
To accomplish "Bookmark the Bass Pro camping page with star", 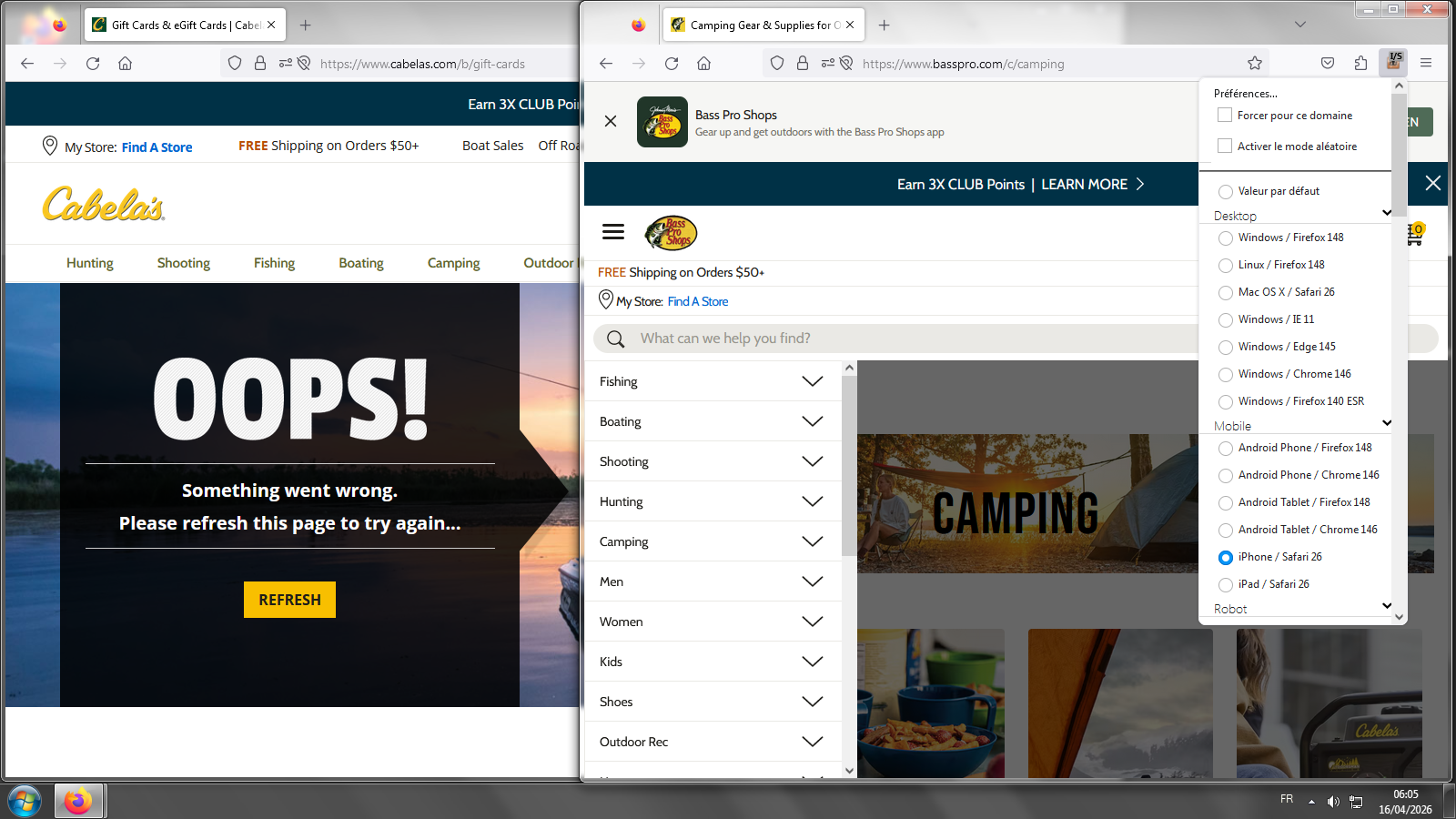I will coord(1255,63).
